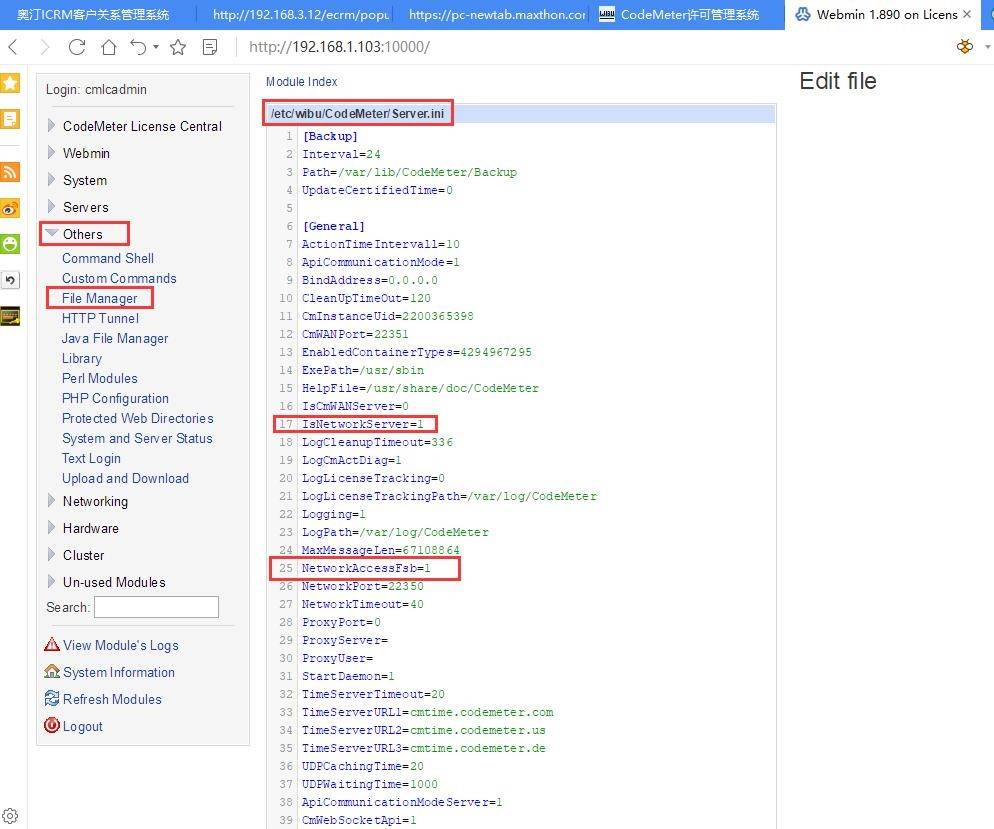Click the IsNetworkServer=1 line in editor

click(362, 424)
